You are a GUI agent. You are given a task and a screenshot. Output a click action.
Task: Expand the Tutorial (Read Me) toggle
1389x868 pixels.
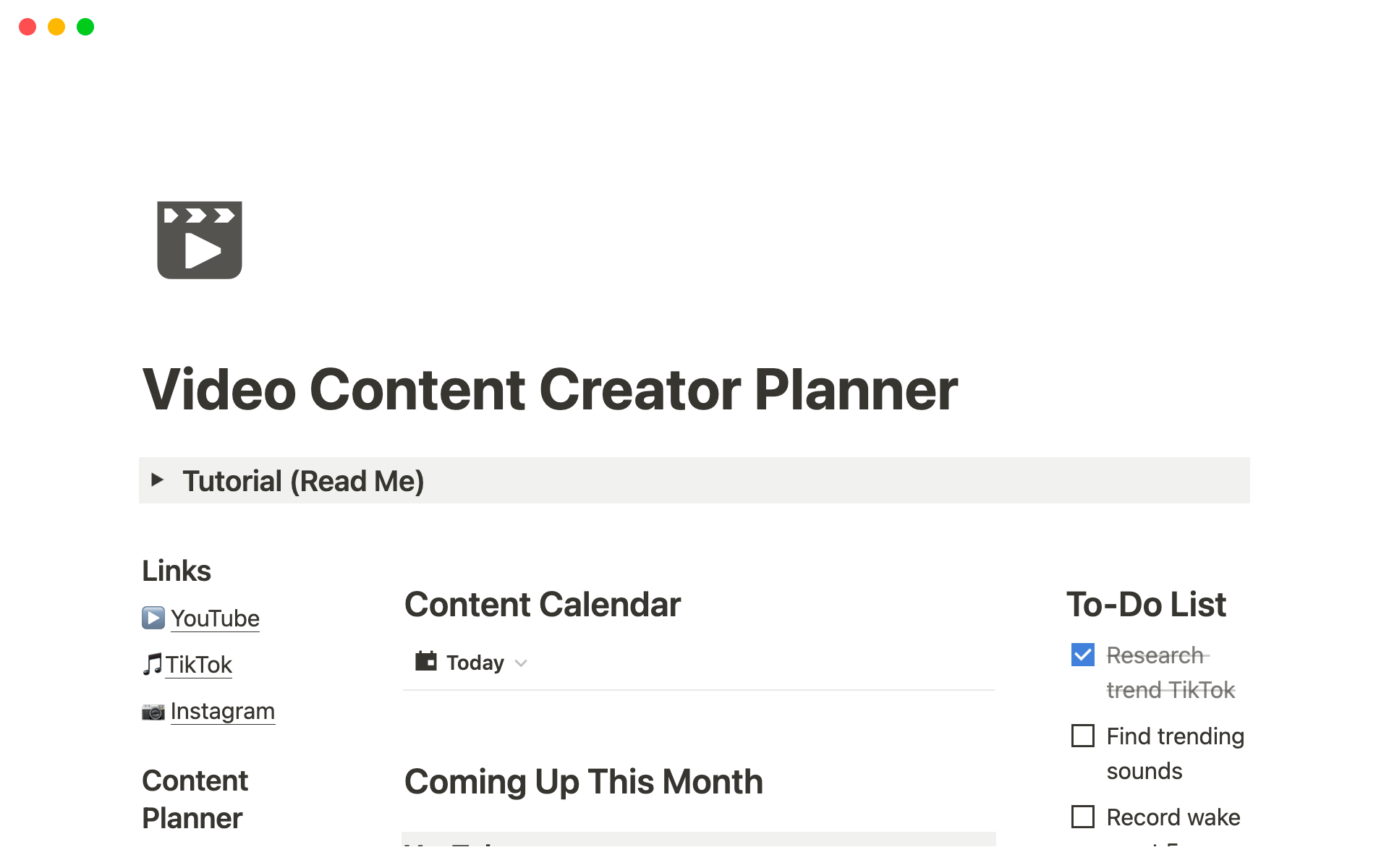(157, 480)
